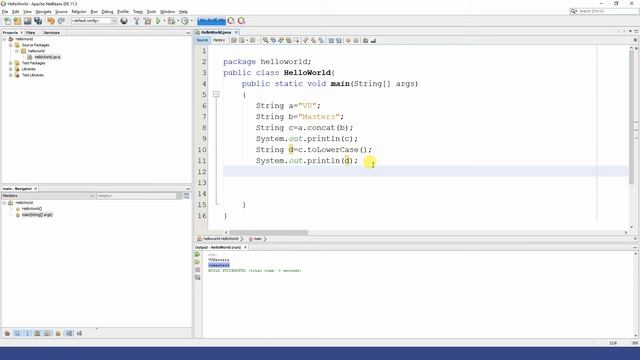Open the Members dropdown in Navigator

coord(48,196)
